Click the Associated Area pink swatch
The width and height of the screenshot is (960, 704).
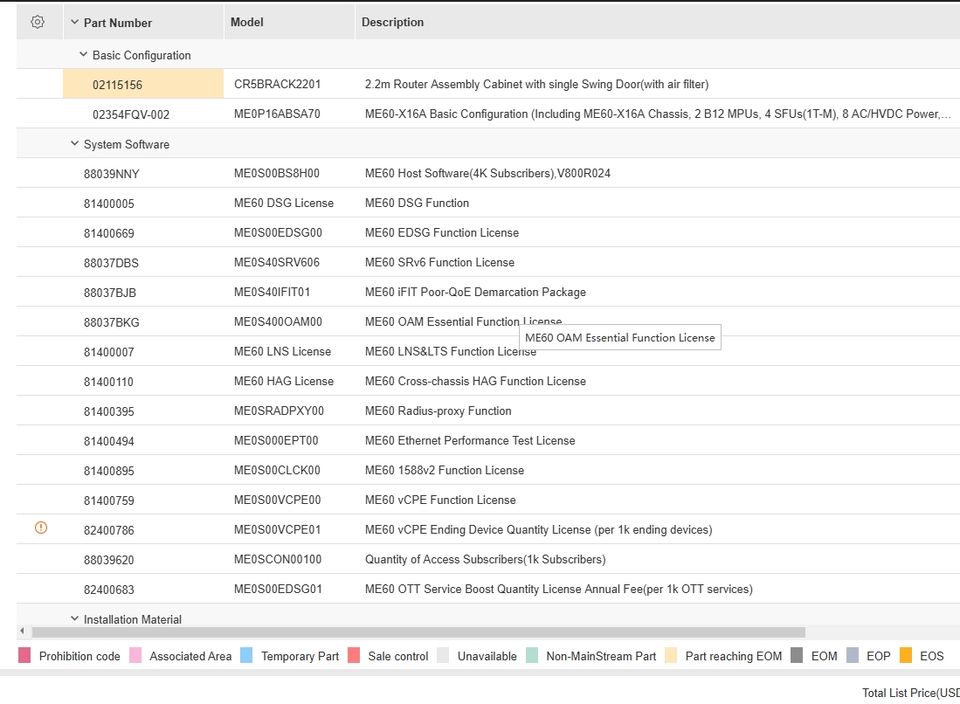pyautogui.click(x=136, y=656)
